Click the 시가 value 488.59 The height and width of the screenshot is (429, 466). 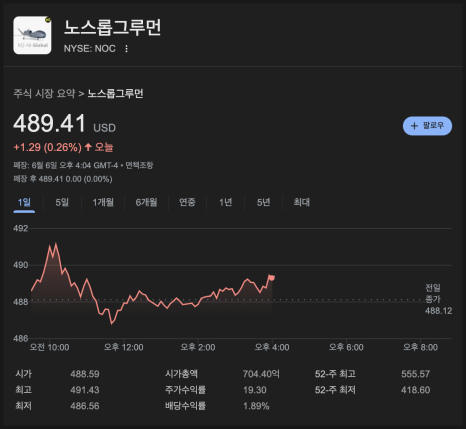pyautogui.click(x=85, y=374)
